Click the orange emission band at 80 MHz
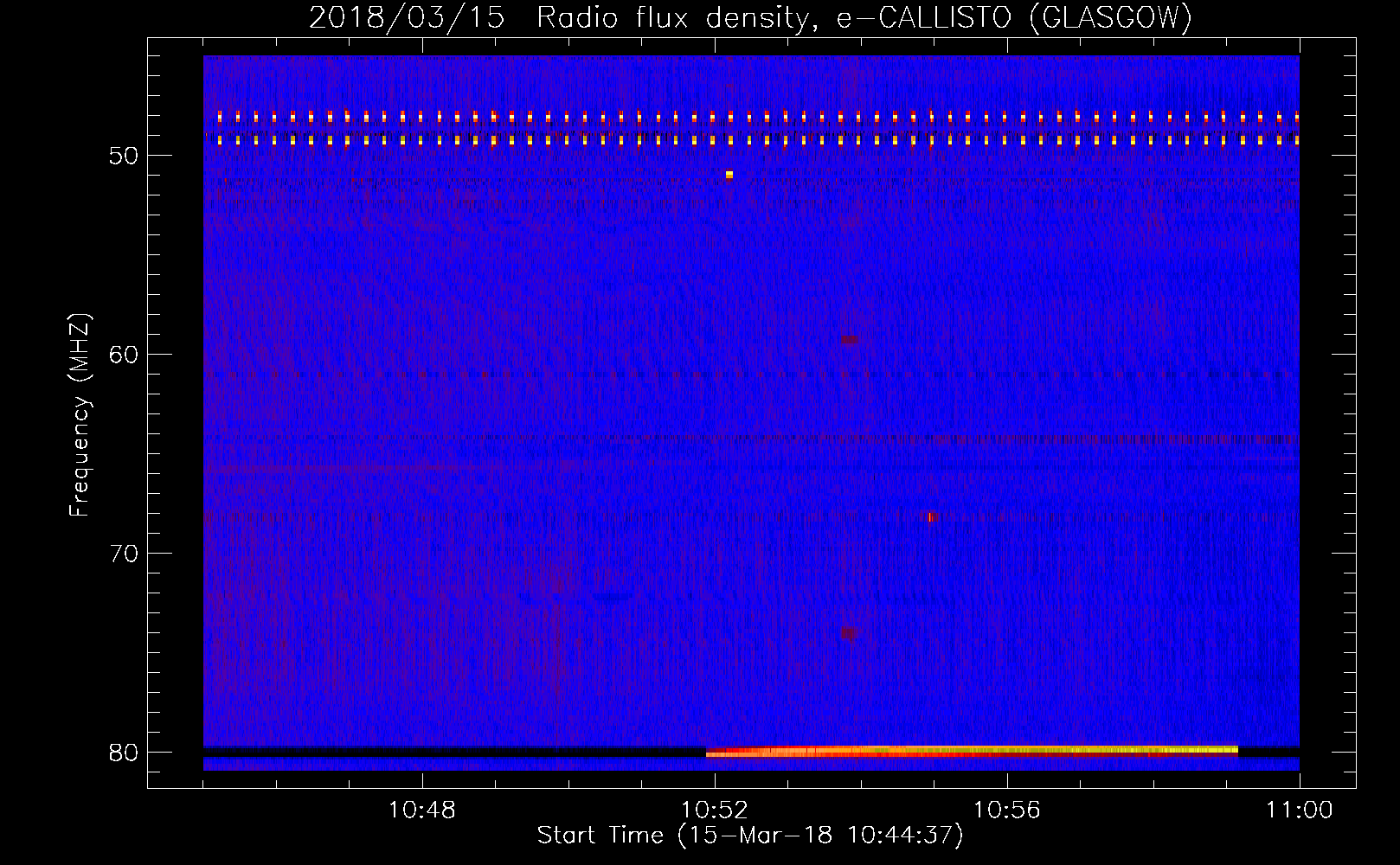Screen dimensions: 1400x865 coord(972,751)
